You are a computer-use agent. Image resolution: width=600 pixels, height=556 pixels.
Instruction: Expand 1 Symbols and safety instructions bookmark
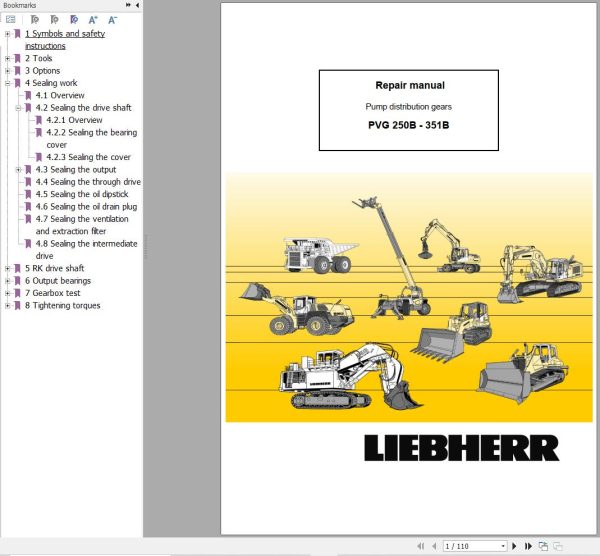click(x=7, y=34)
